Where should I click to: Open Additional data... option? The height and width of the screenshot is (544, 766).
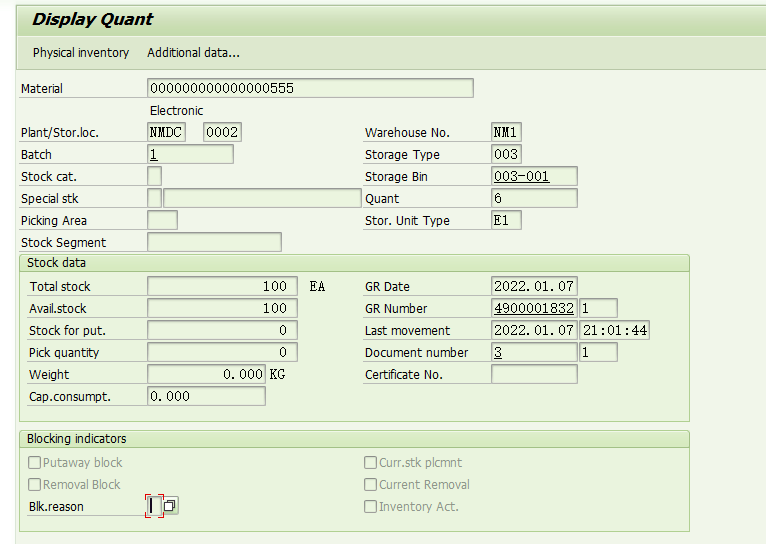pyautogui.click(x=193, y=53)
